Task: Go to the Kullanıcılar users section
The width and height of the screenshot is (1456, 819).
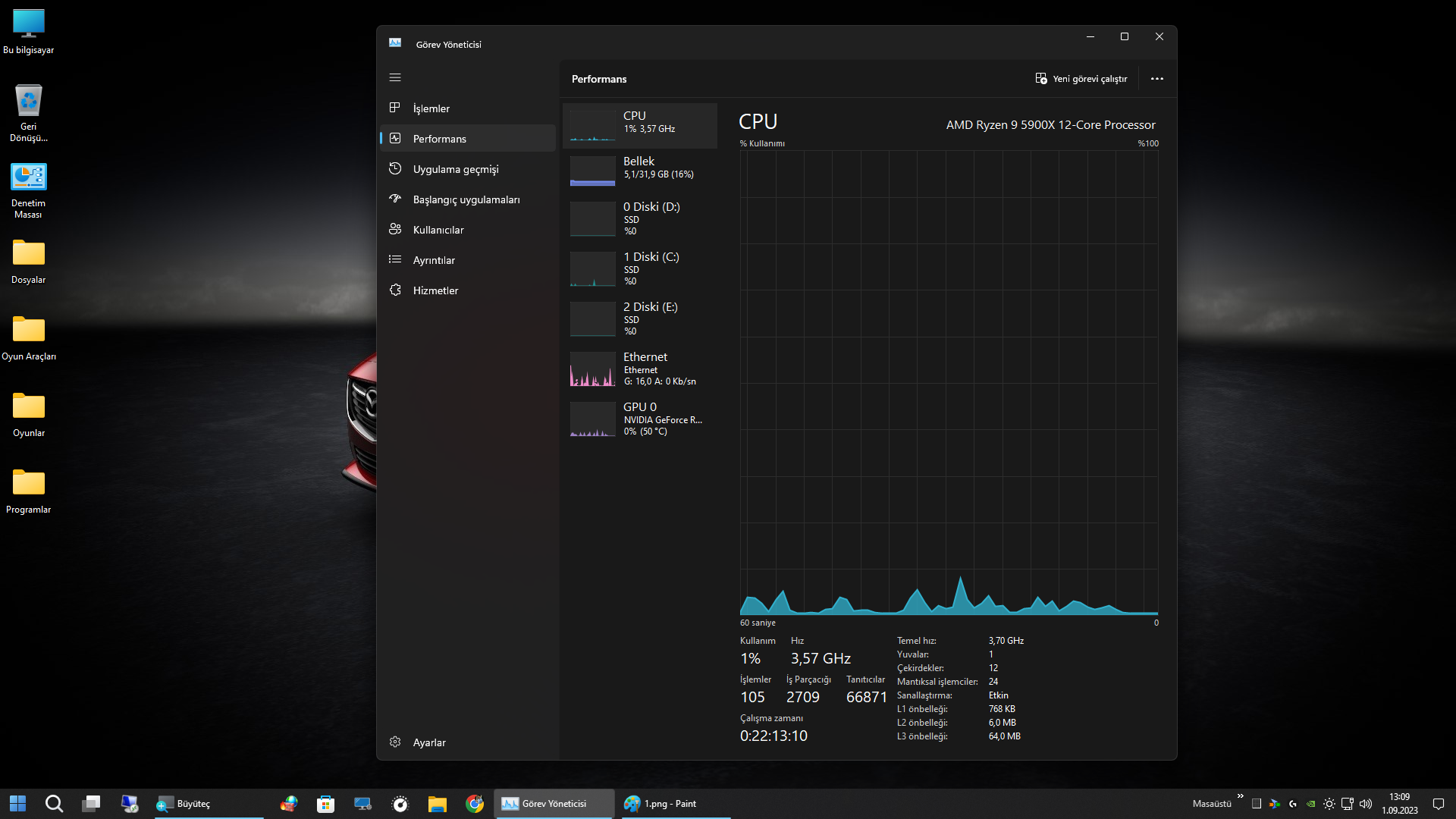Action: tap(438, 230)
